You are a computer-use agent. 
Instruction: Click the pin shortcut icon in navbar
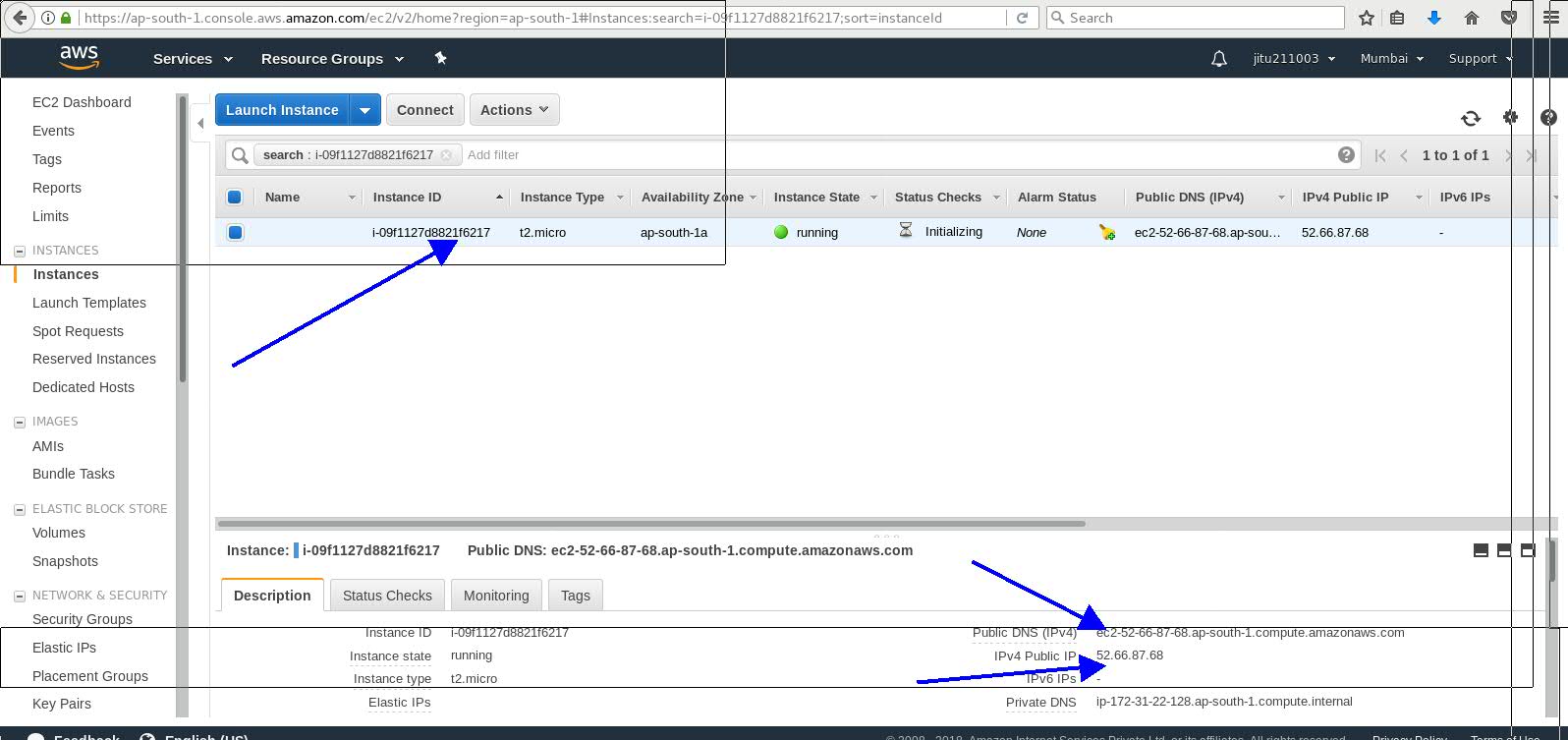point(440,58)
